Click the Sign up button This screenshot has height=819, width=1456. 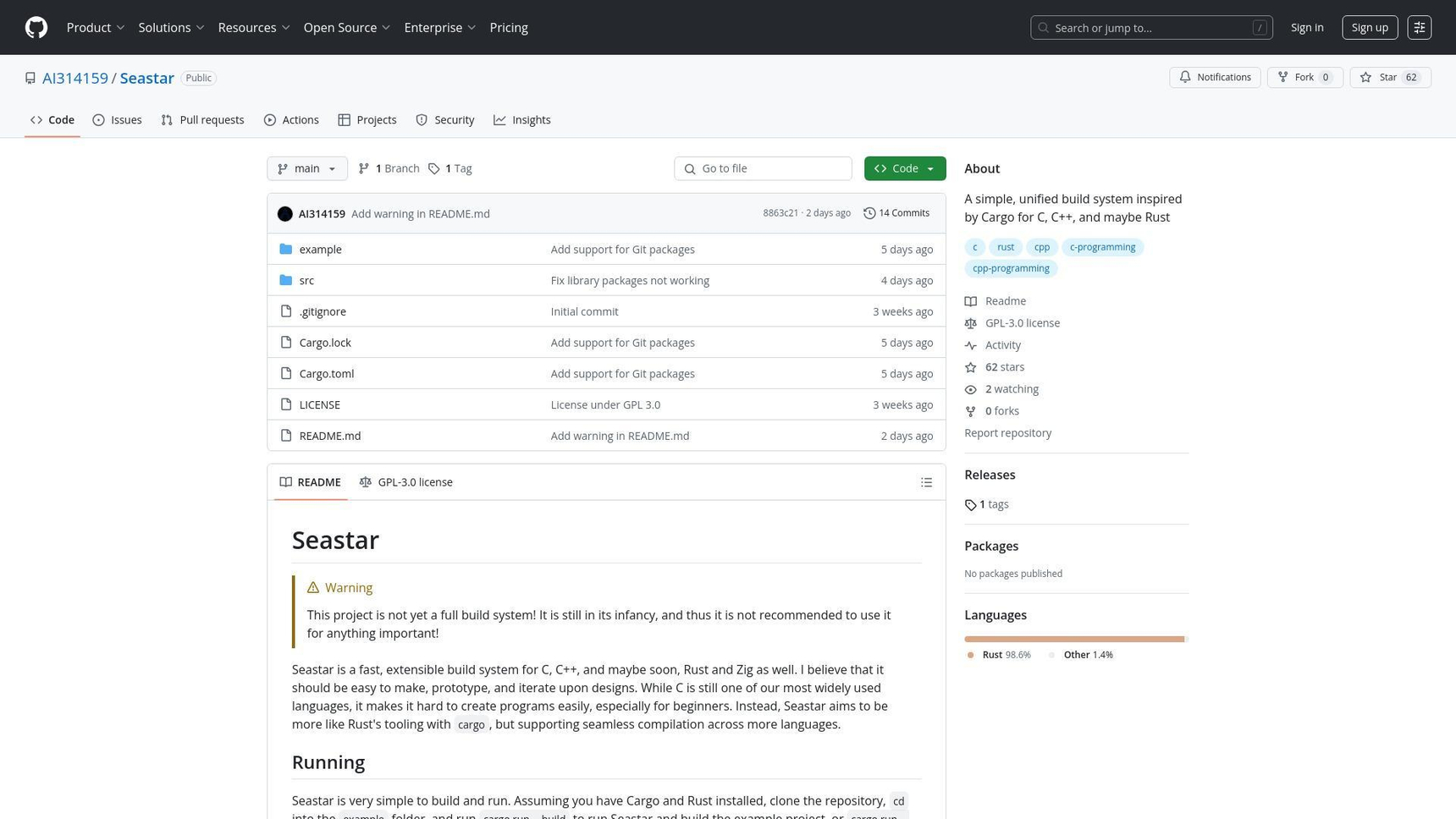(x=1370, y=28)
